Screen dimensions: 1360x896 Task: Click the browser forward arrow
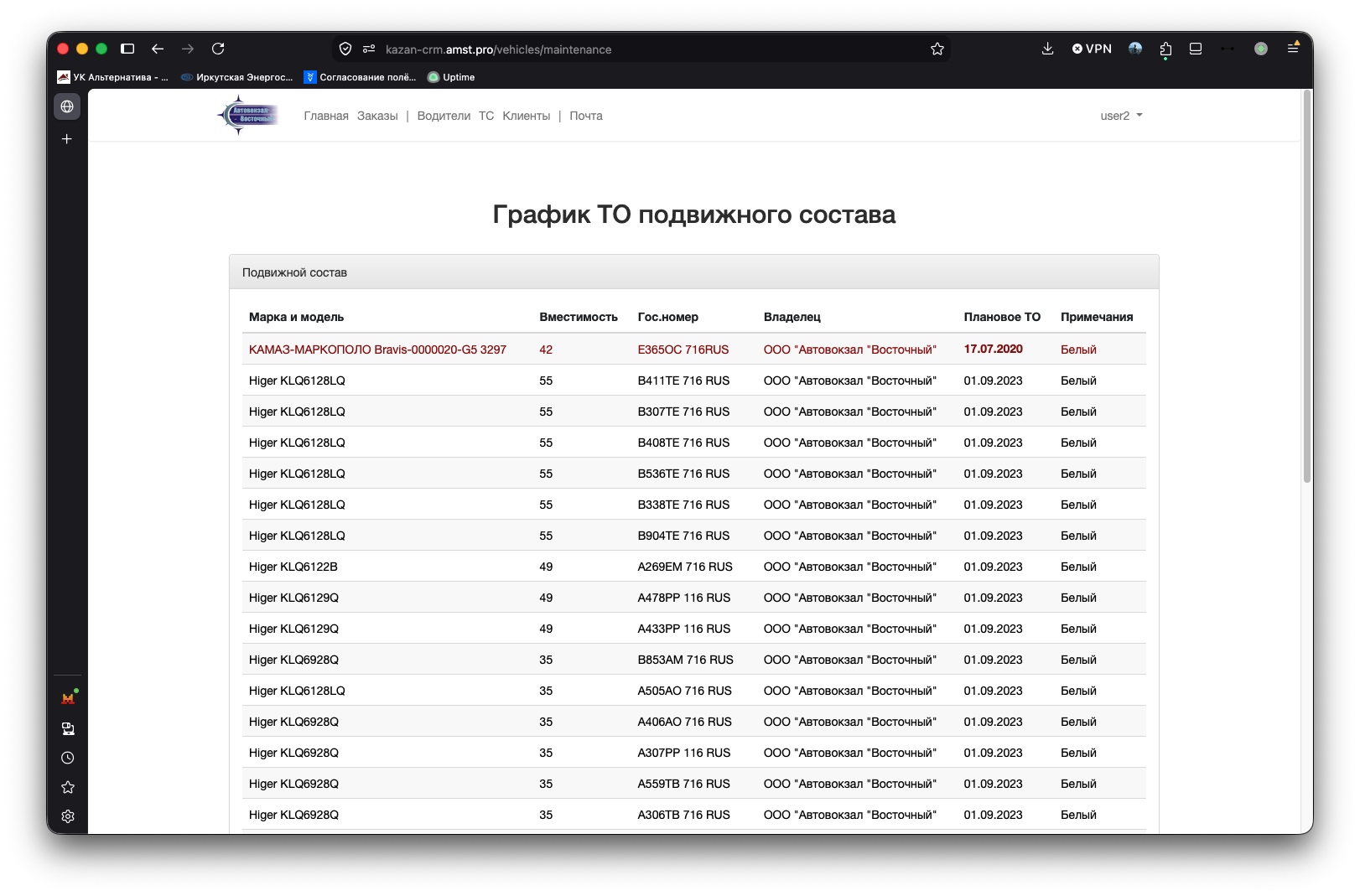(x=188, y=49)
